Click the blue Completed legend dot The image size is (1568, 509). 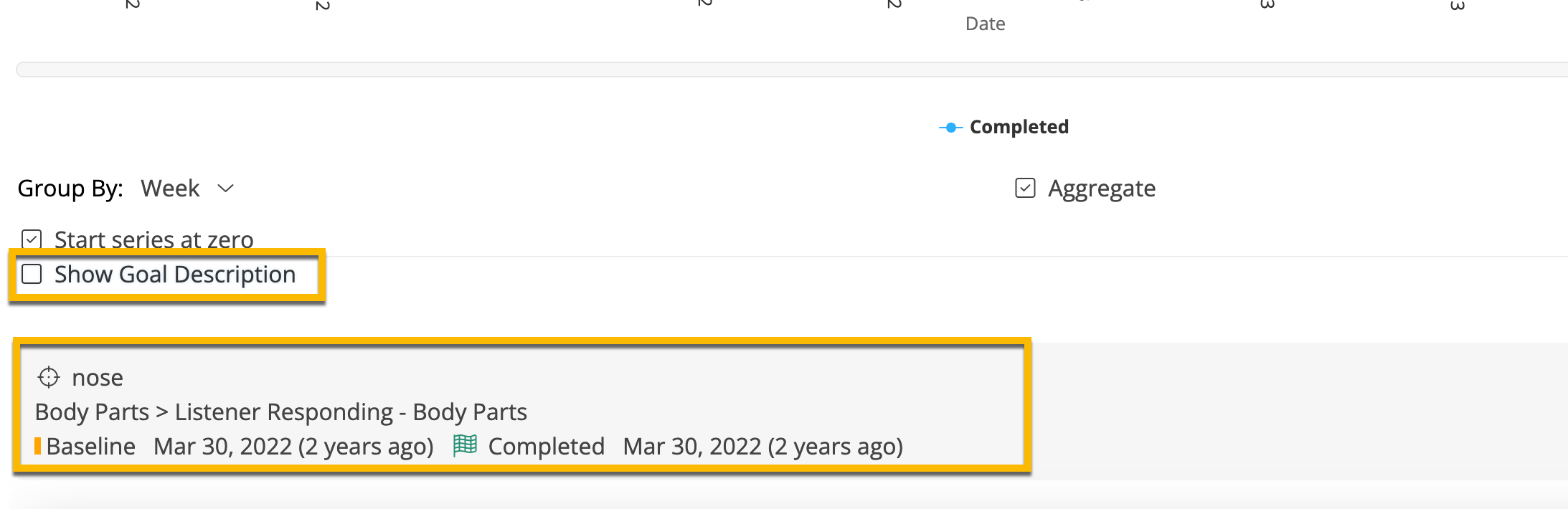tap(950, 126)
